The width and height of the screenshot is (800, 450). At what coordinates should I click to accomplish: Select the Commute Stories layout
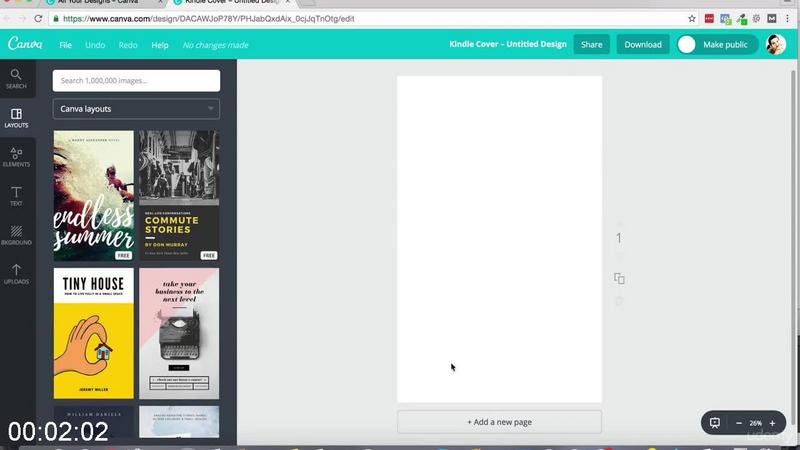[x=179, y=196]
